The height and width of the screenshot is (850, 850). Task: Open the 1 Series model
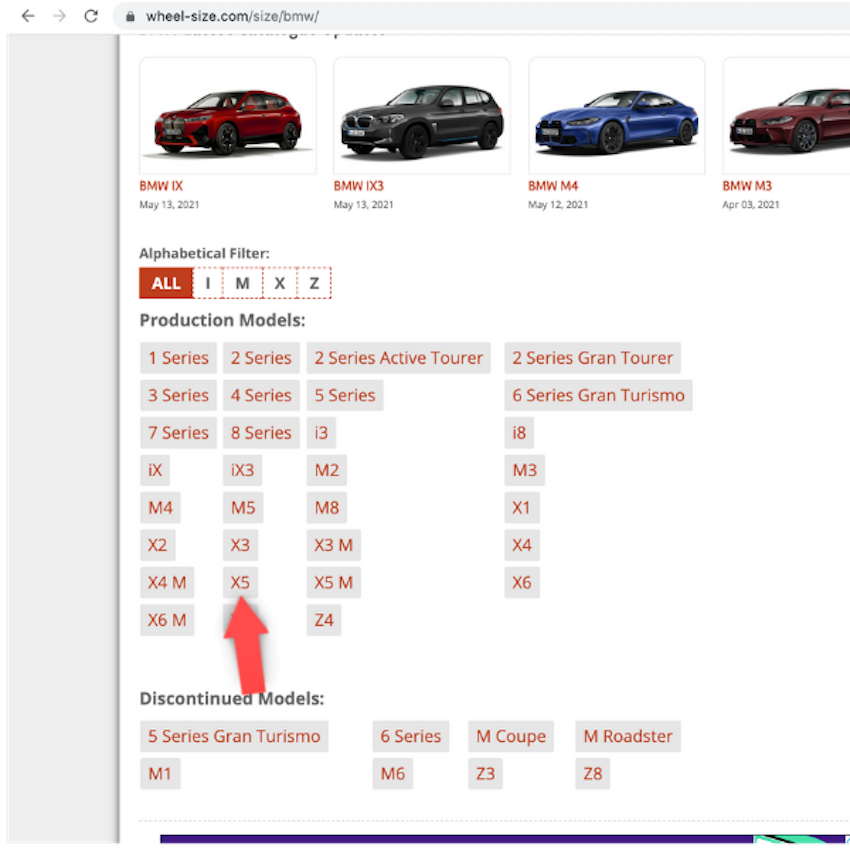coord(178,358)
